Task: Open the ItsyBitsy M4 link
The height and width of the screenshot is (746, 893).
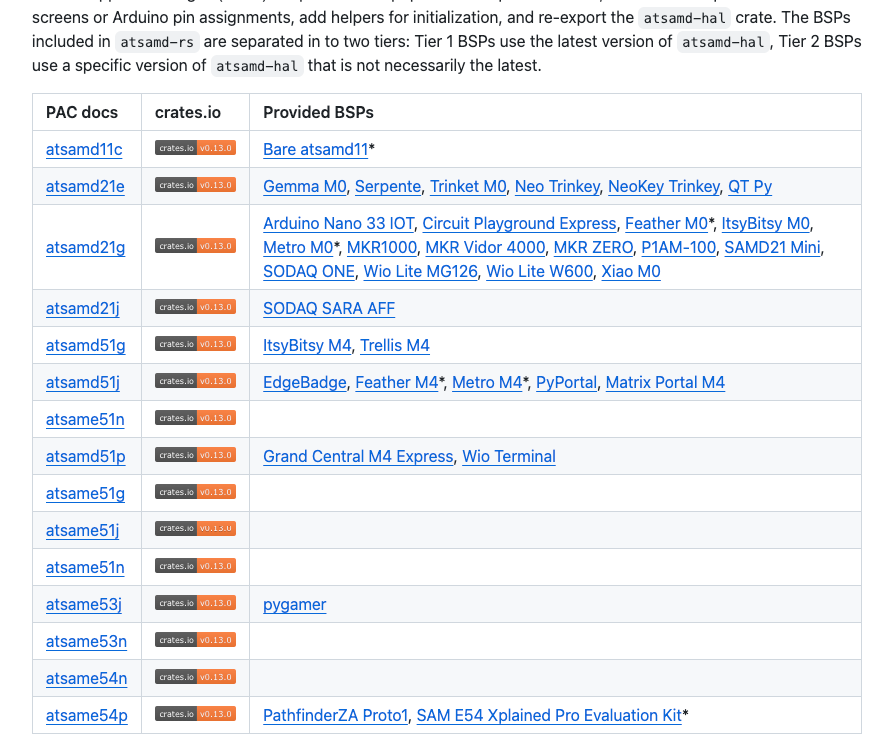Action: tap(308, 345)
